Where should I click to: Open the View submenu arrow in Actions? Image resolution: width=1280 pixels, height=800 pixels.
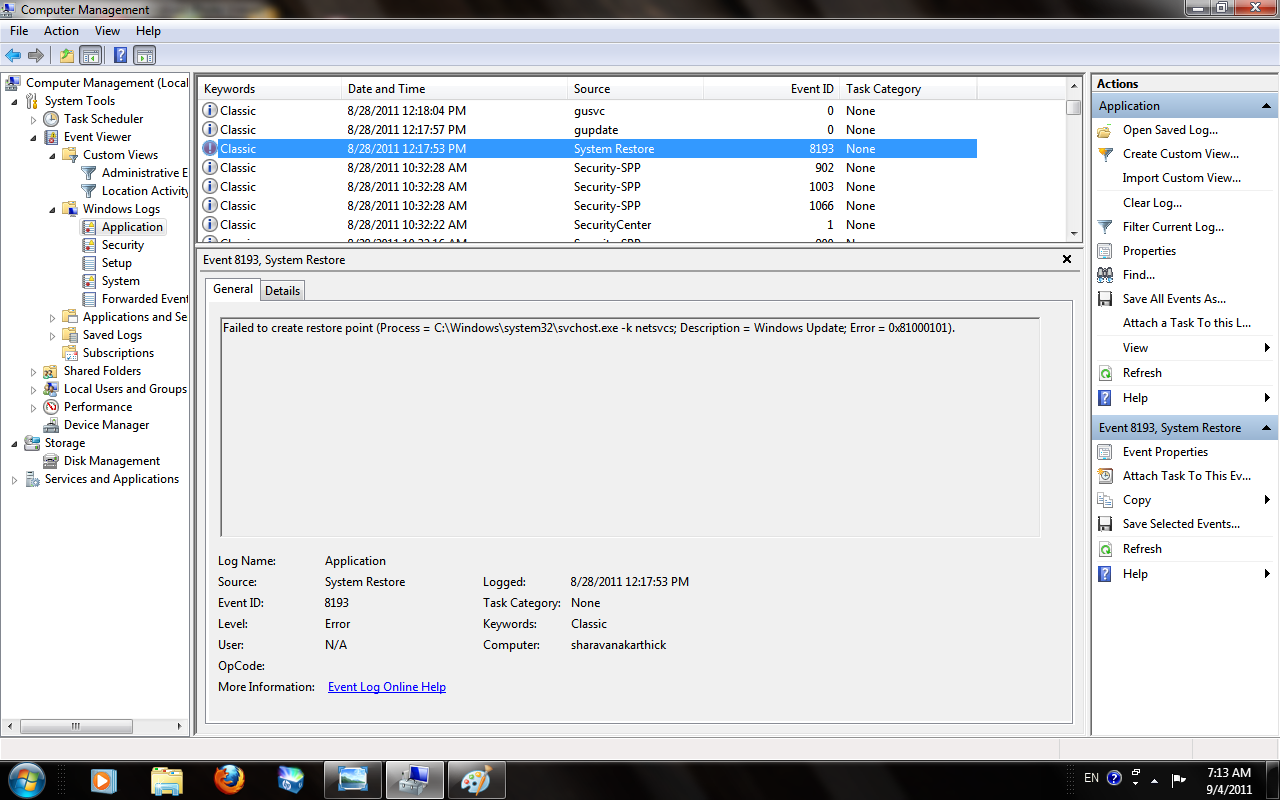coord(1267,348)
